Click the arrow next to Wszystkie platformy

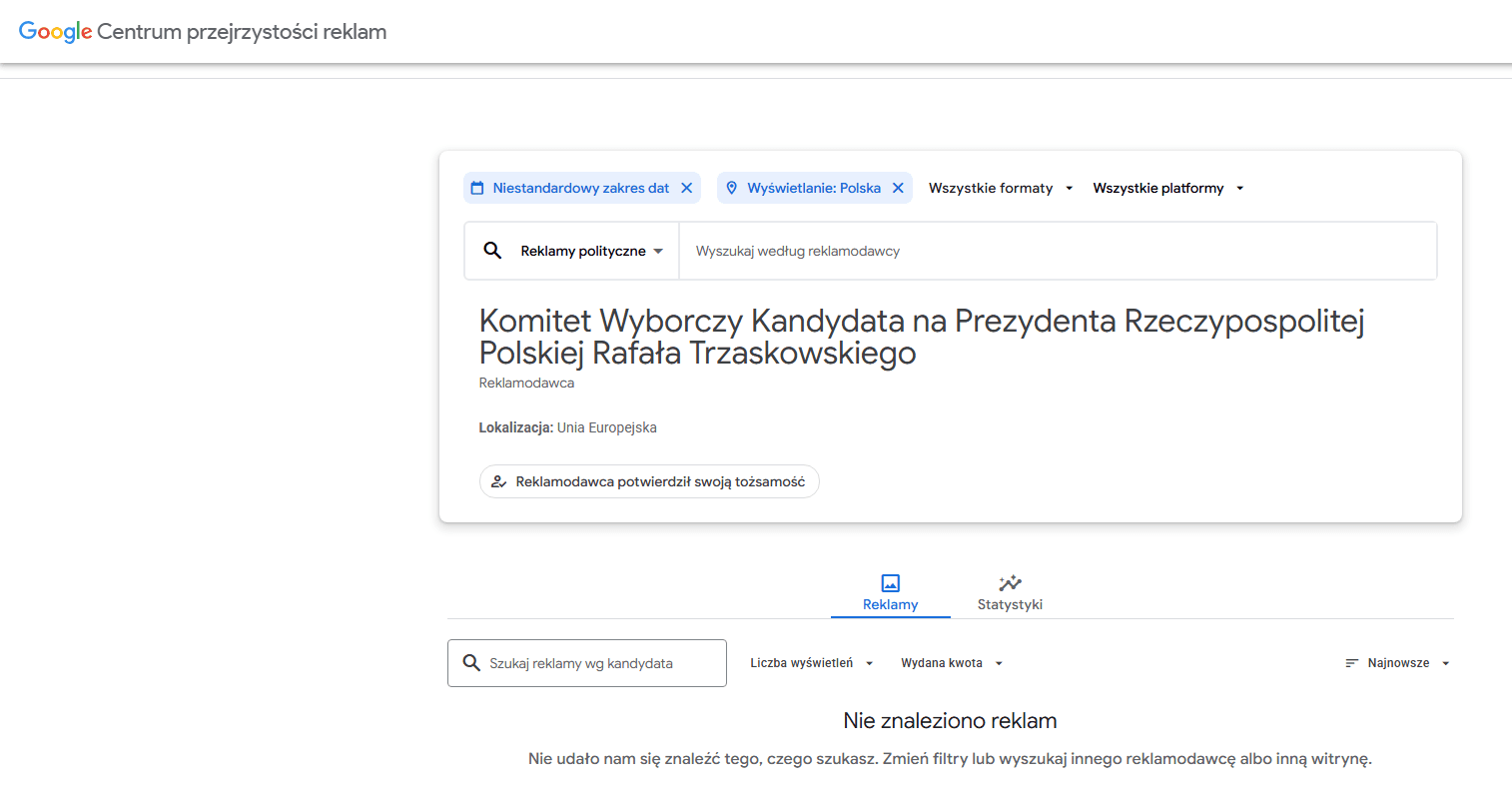pyautogui.click(x=1239, y=188)
